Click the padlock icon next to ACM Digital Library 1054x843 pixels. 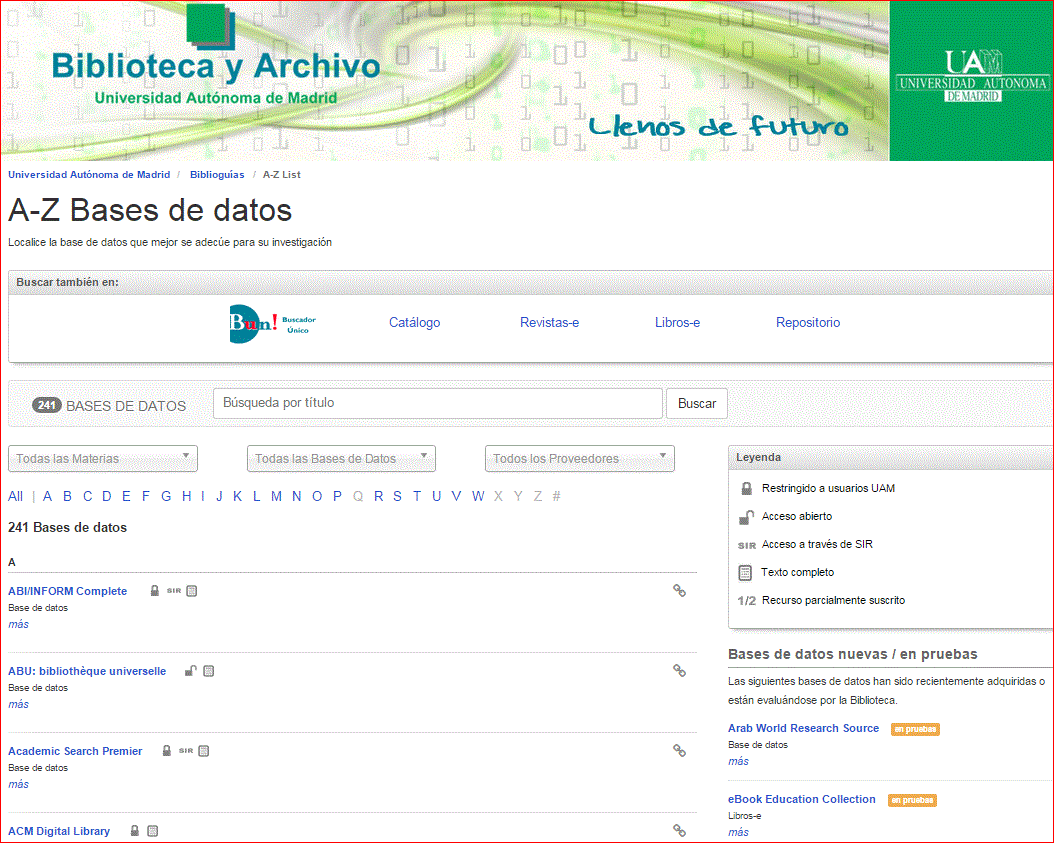click(x=134, y=830)
